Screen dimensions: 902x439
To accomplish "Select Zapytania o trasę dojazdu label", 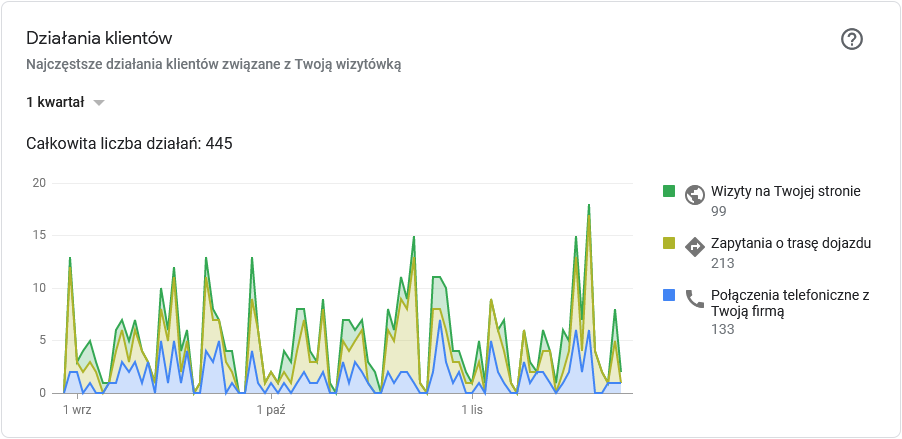I will (x=791, y=243).
